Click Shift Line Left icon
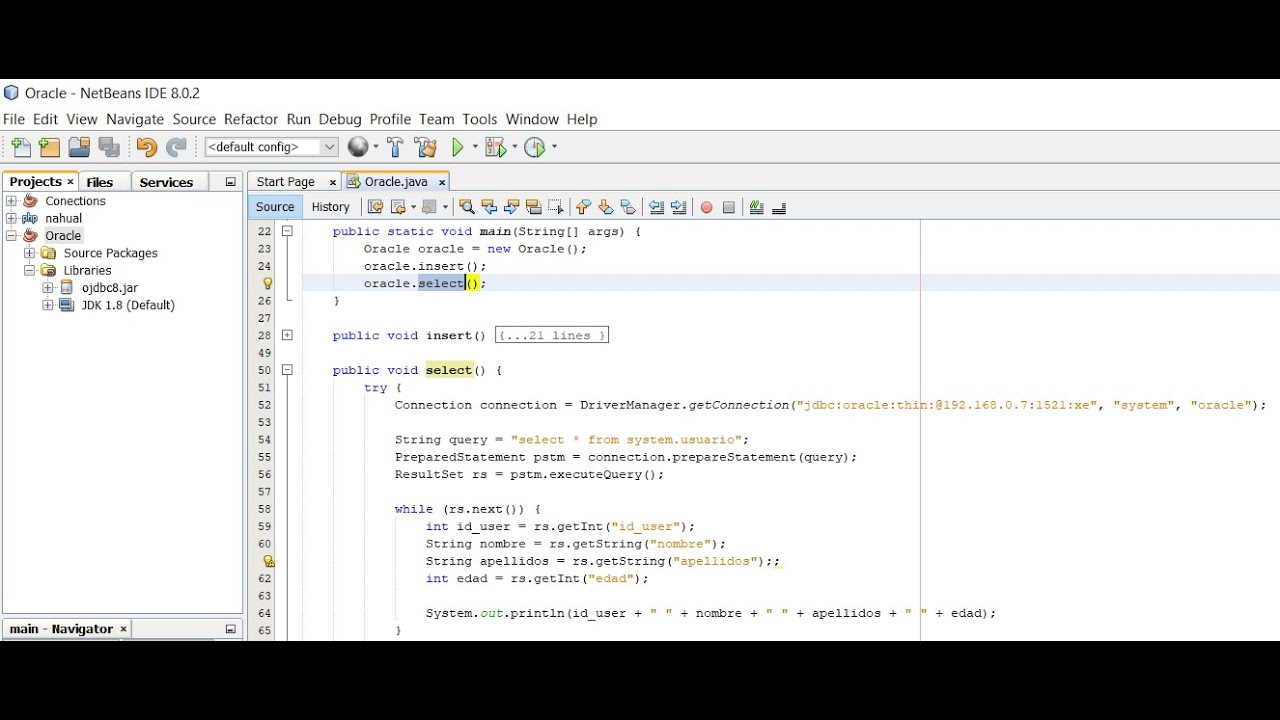The width and height of the screenshot is (1280, 720). tap(656, 207)
